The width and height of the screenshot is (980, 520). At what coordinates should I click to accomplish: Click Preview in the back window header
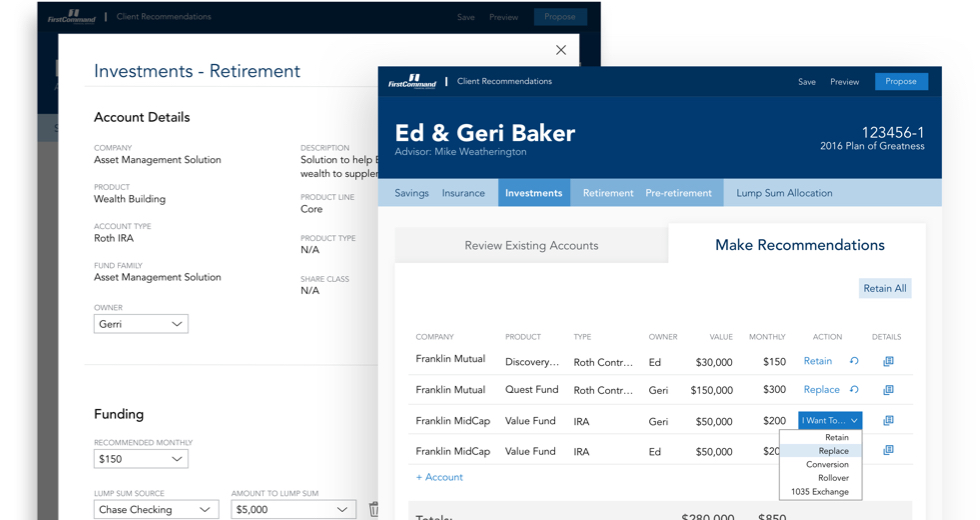[x=504, y=17]
